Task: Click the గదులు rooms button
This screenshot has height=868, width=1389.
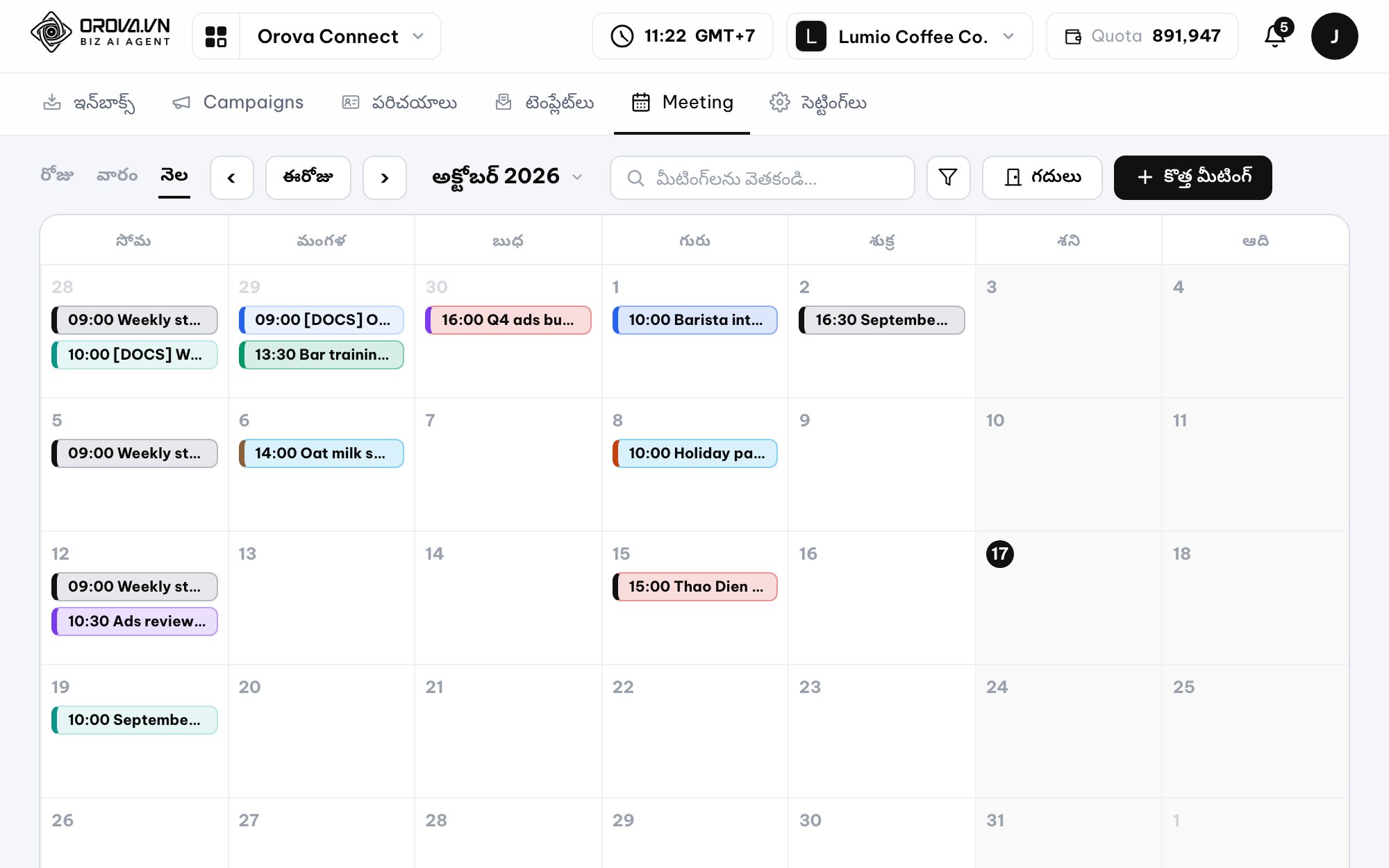Action: pyautogui.click(x=1042, y=178)
